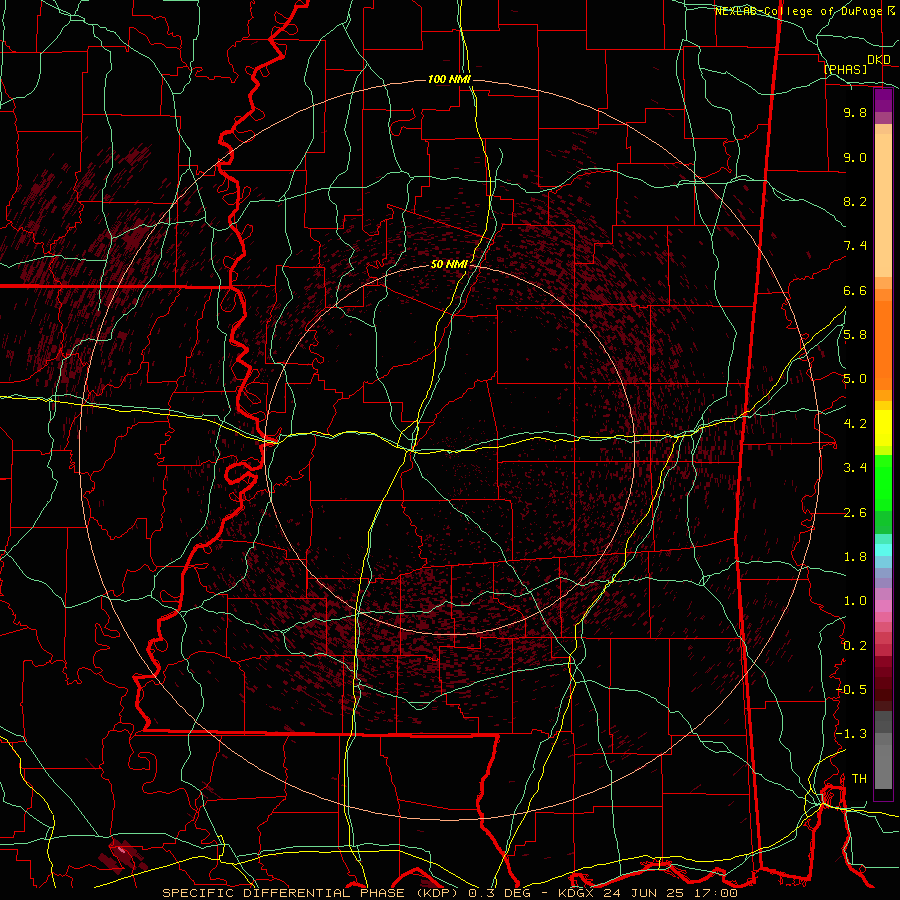Select the 9.8 value on the color scale
900x900 pixels.
pyautogui.click(x=855, y=112)
